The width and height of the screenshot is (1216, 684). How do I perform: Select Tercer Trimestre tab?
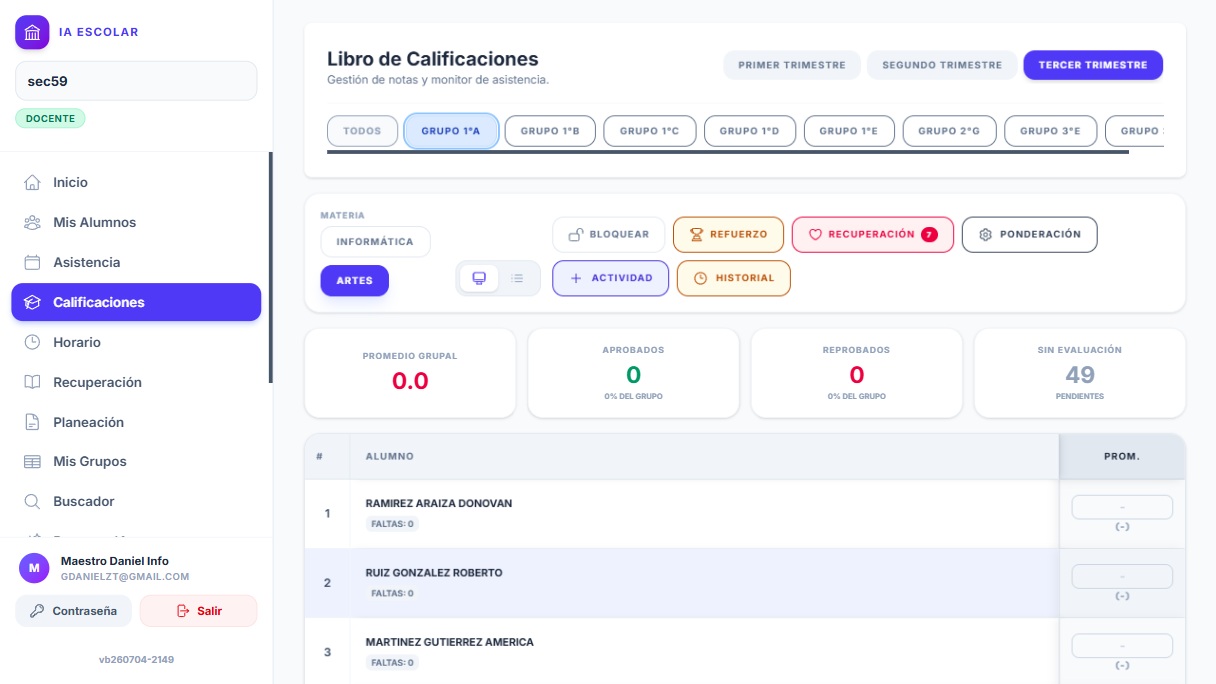click(x=1093, y=65)
